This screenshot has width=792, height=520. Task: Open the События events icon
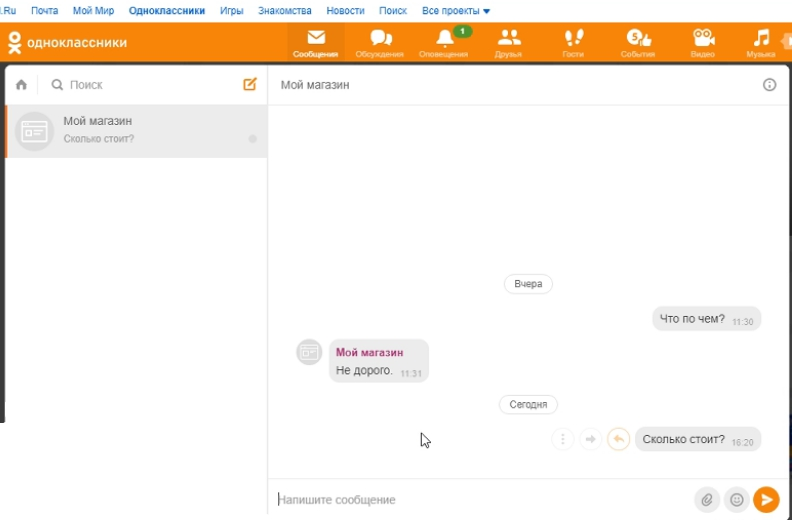pos(638,38)
